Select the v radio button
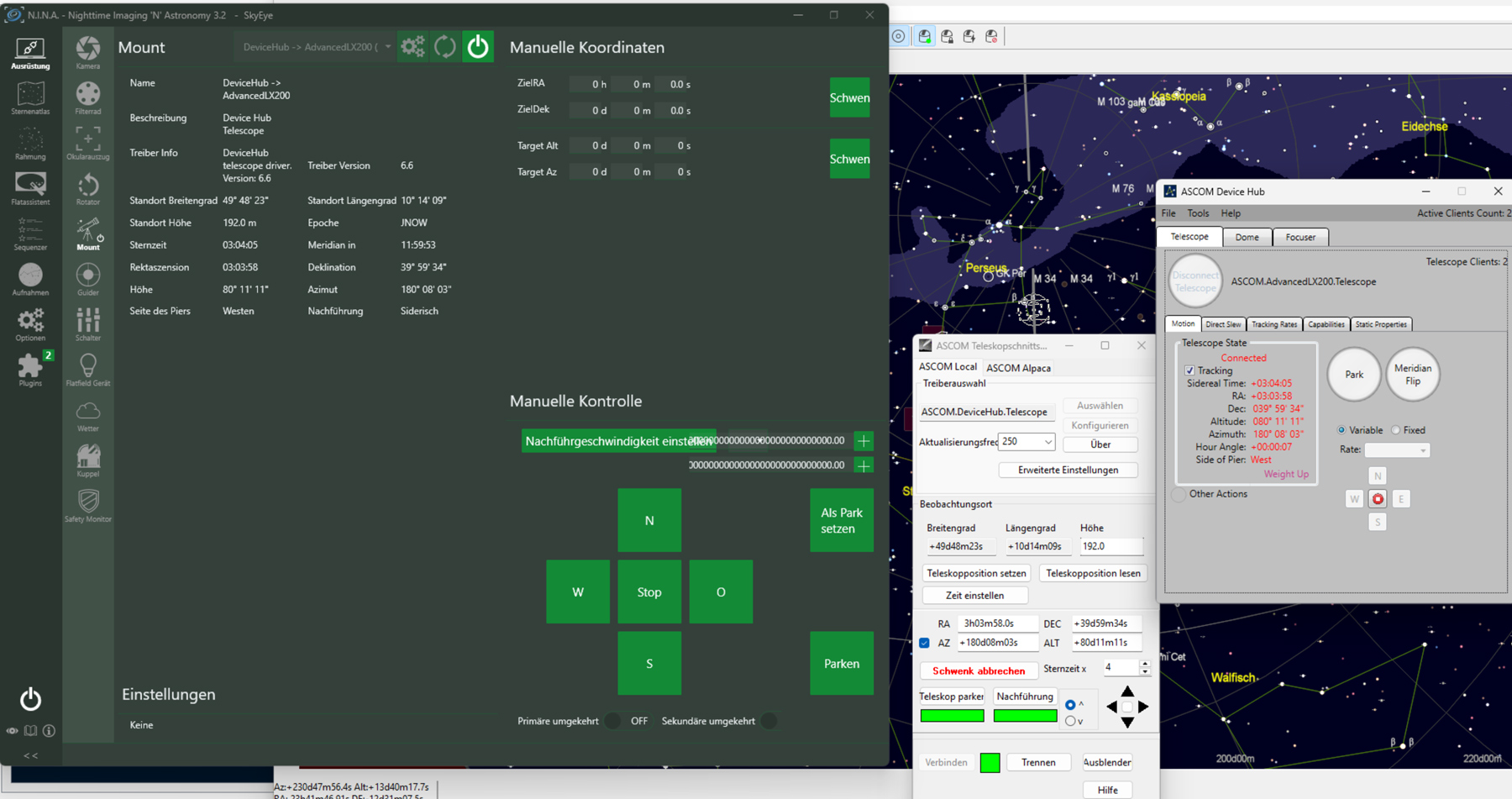Screen dimensions: 1512x799 coord(1070,721)
